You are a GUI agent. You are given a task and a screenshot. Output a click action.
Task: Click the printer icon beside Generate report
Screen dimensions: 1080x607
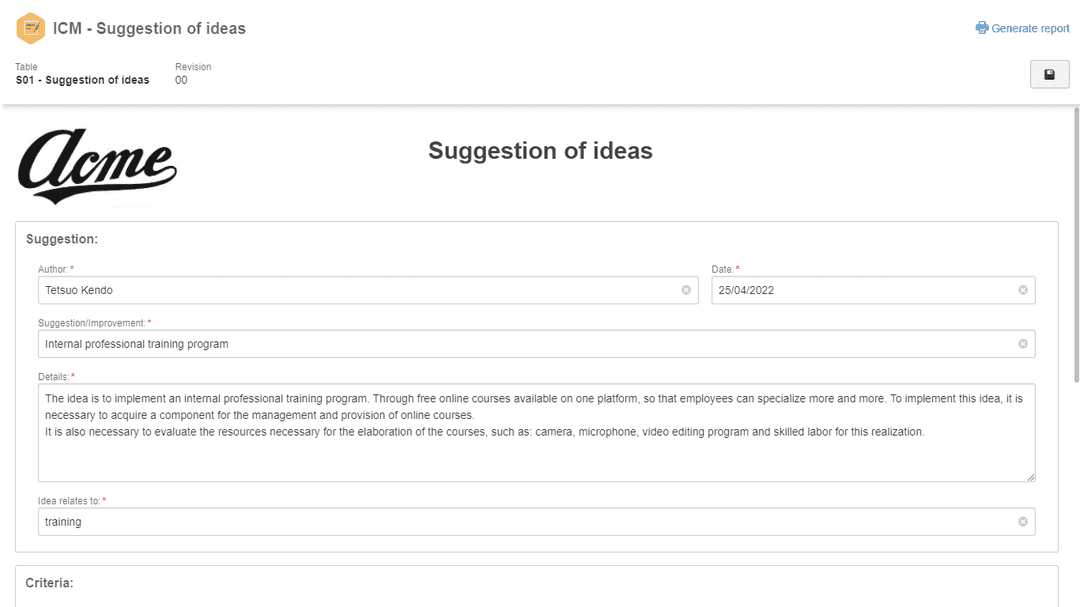click(982, 28)
